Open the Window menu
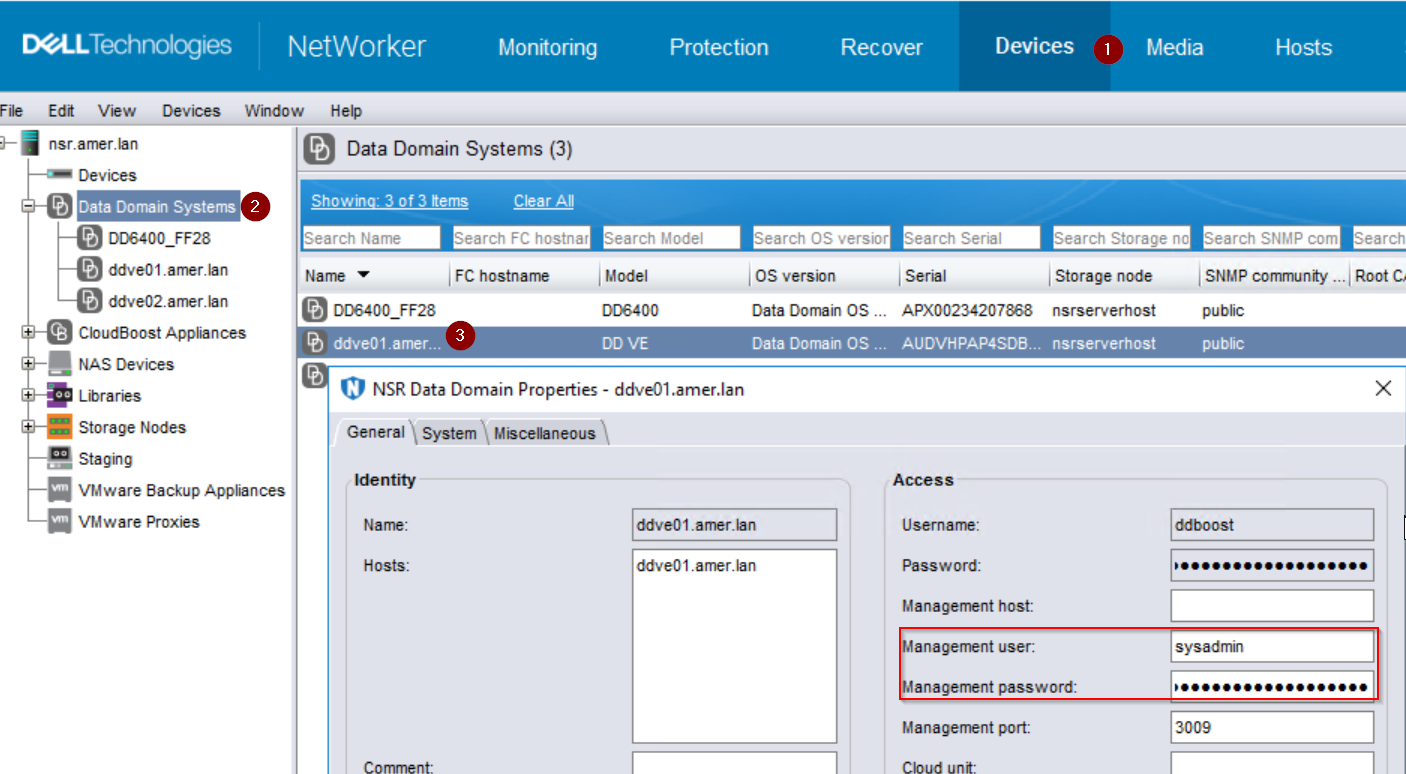Screen dimensions: 1406x774 tap(274, 111)
